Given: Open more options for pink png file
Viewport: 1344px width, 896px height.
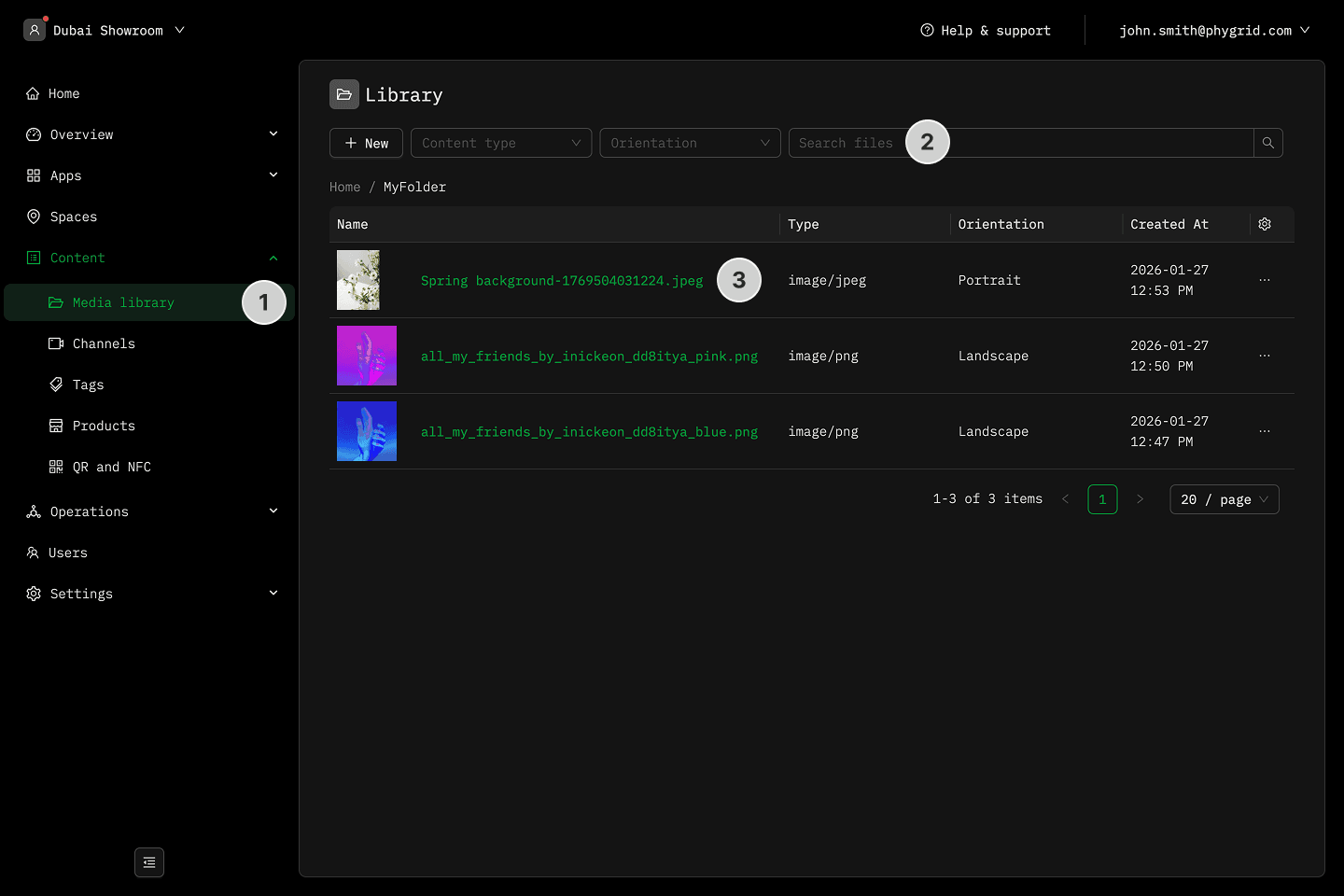Looking at the screenshot, I should (x=1265, y=356).
